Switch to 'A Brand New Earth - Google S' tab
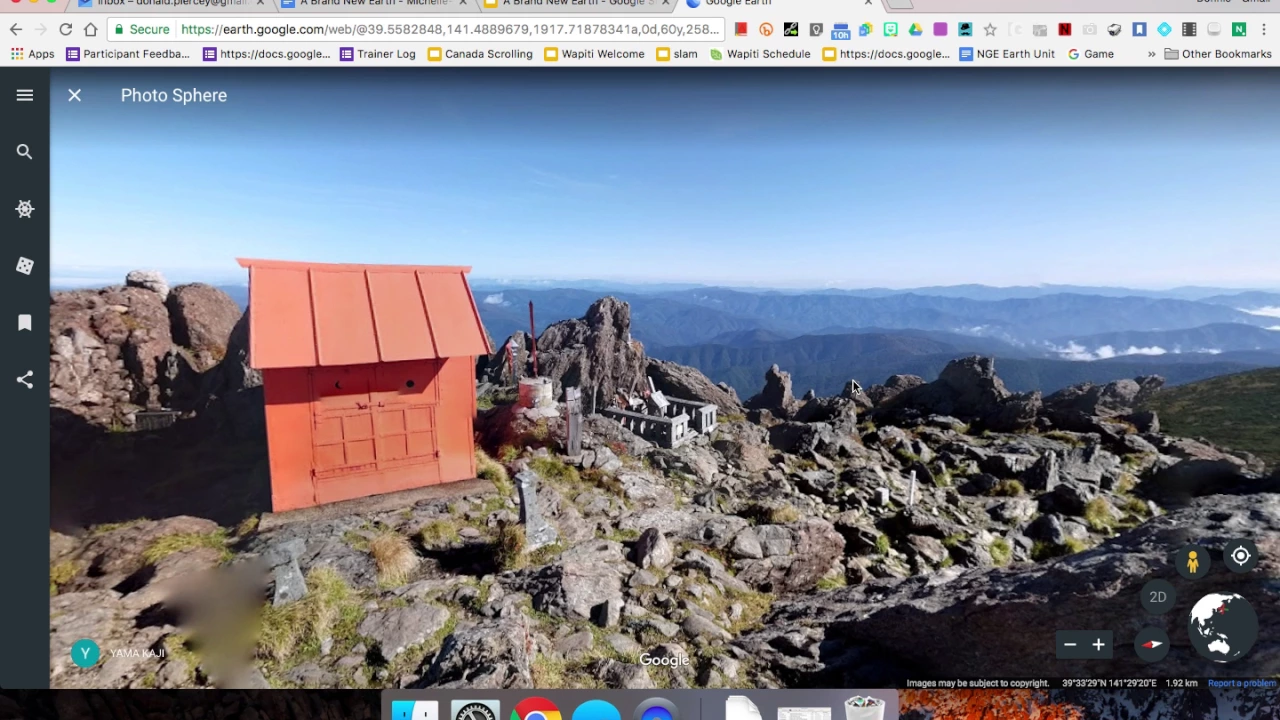 click(577, 3)
